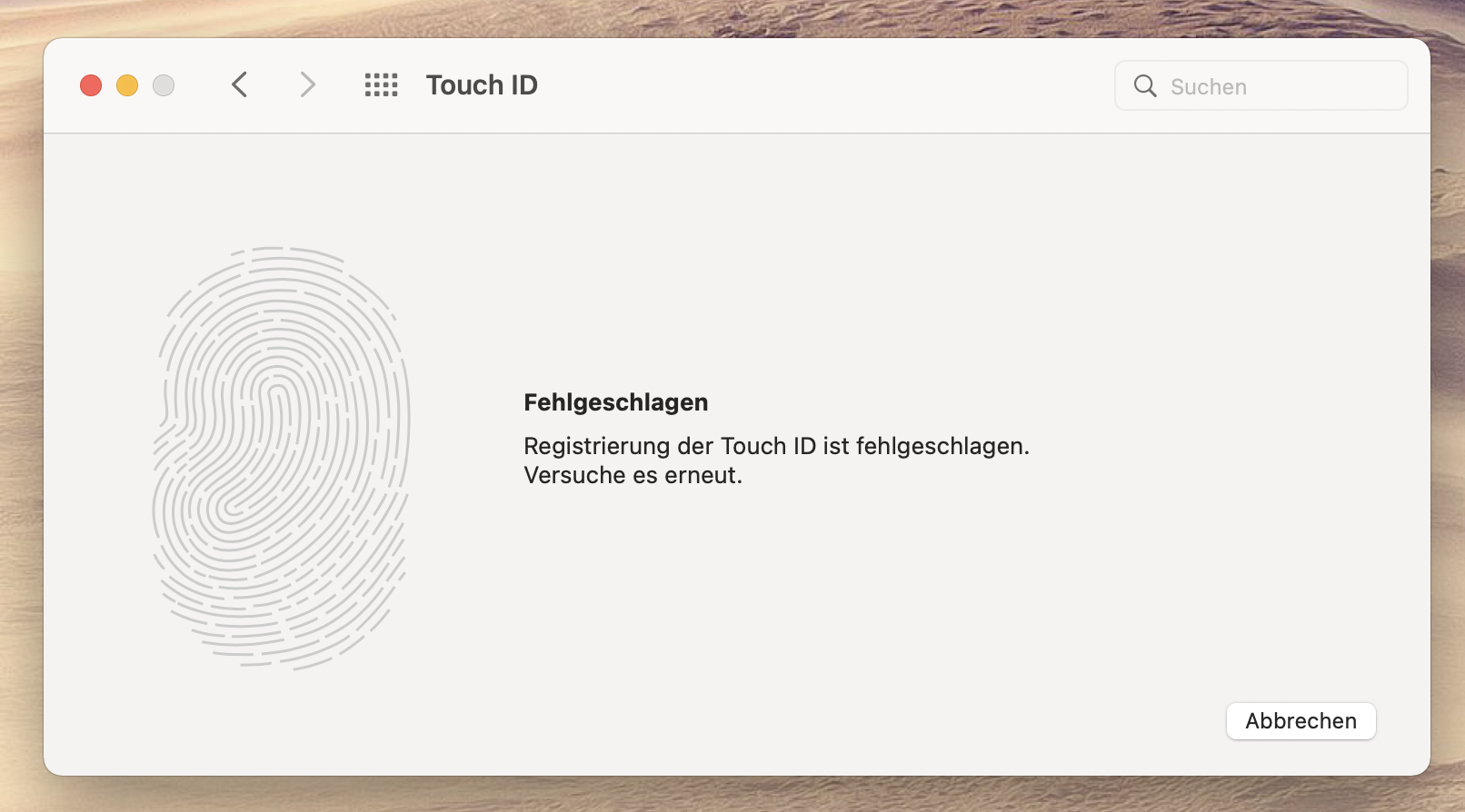
Task: Minimize the Touch ID window
Action: pyautogui.click(x=127, y=85)
